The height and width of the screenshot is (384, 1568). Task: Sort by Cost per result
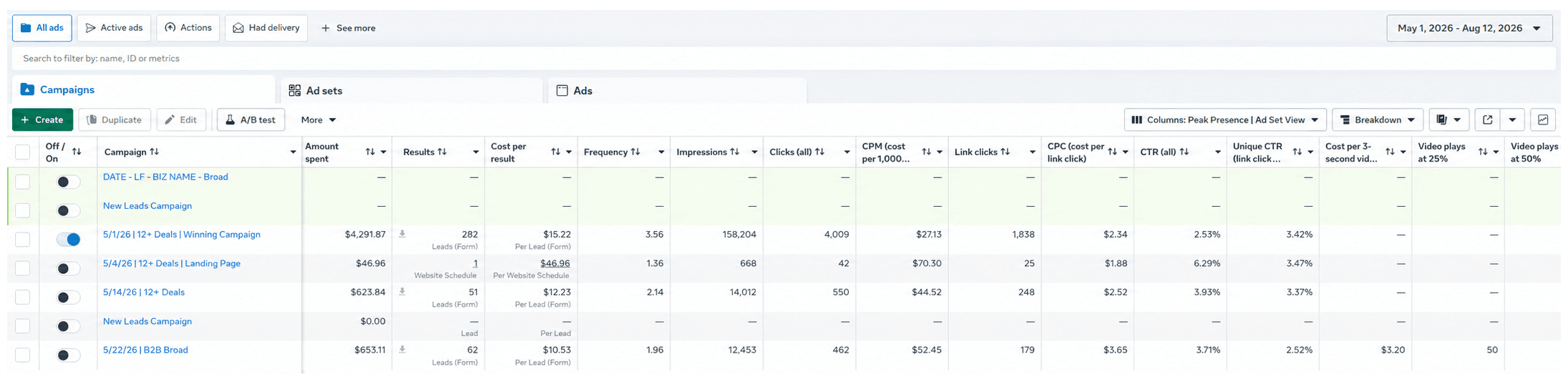(555, 152)
